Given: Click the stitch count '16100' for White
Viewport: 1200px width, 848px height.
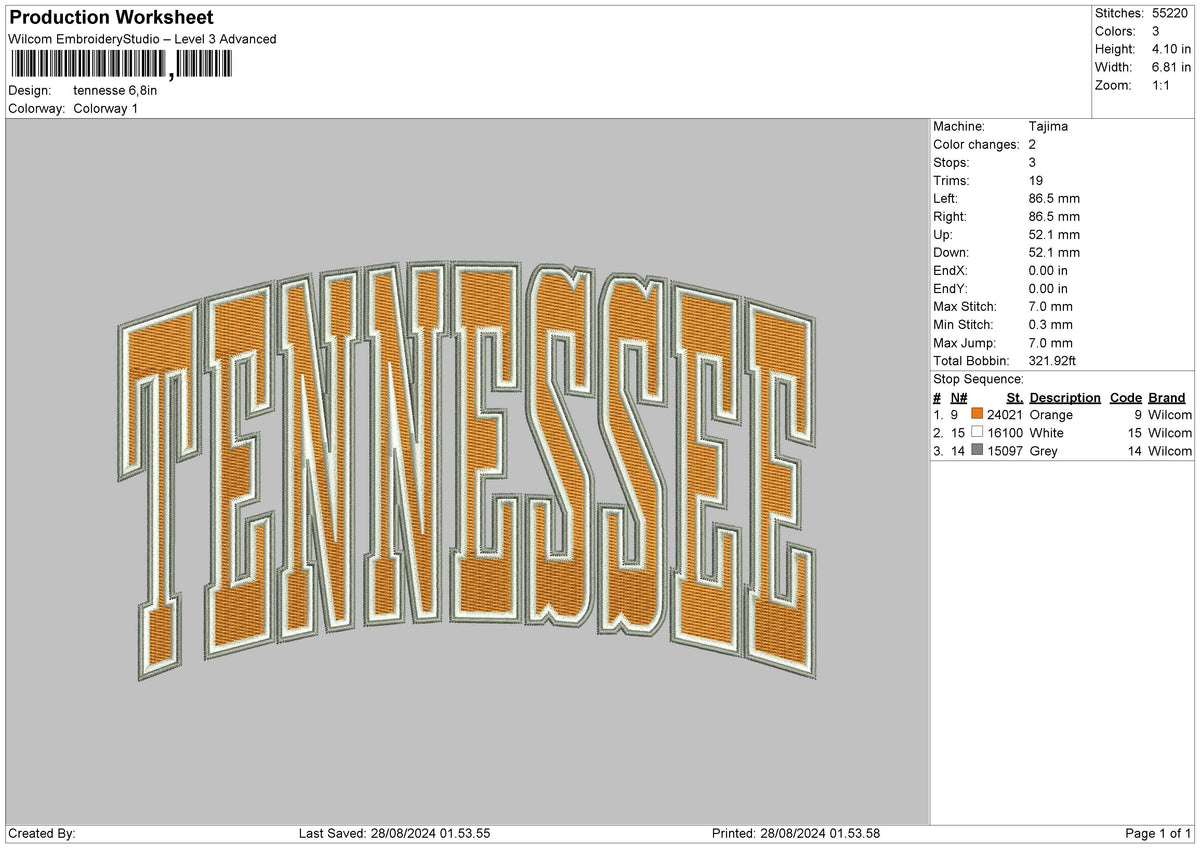Looking at the screenshot, I should point(1005,432).
